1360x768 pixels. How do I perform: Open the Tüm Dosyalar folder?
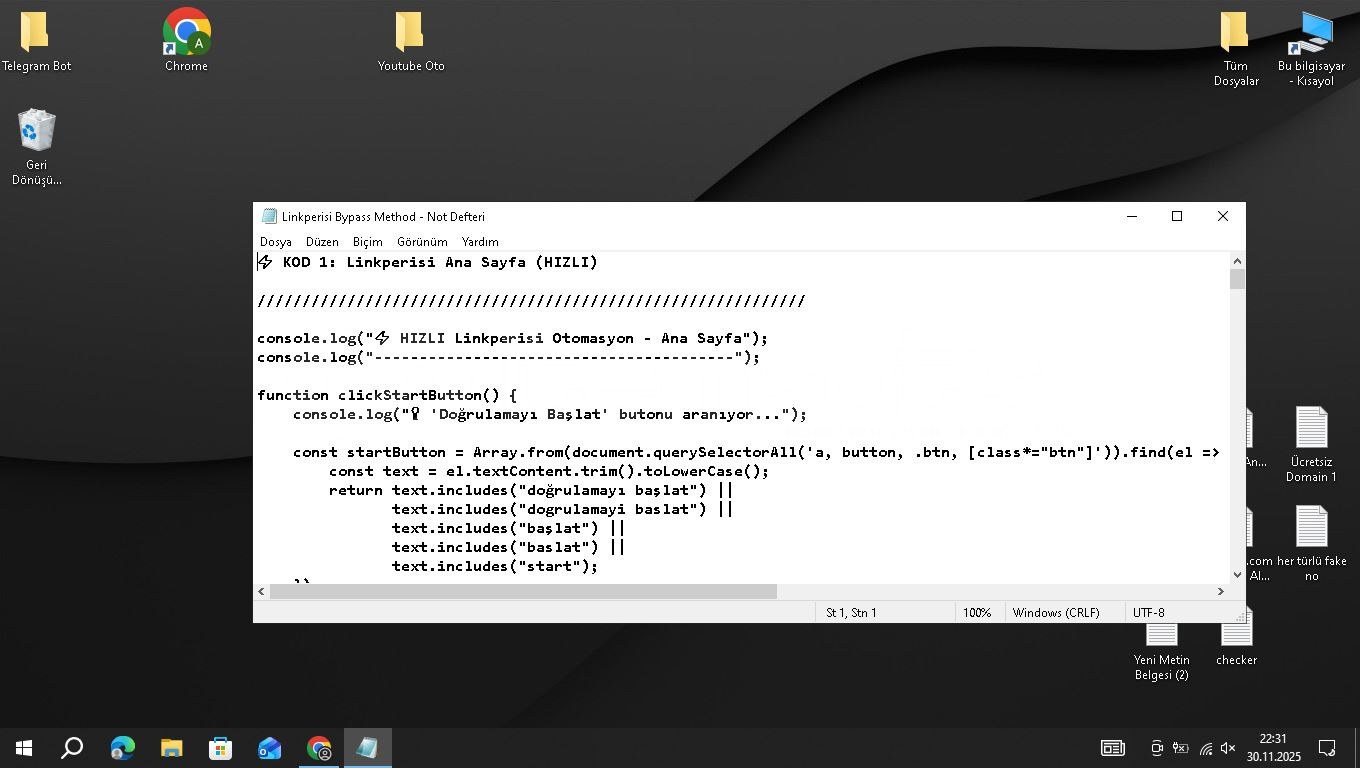(x=1236, y=35)
